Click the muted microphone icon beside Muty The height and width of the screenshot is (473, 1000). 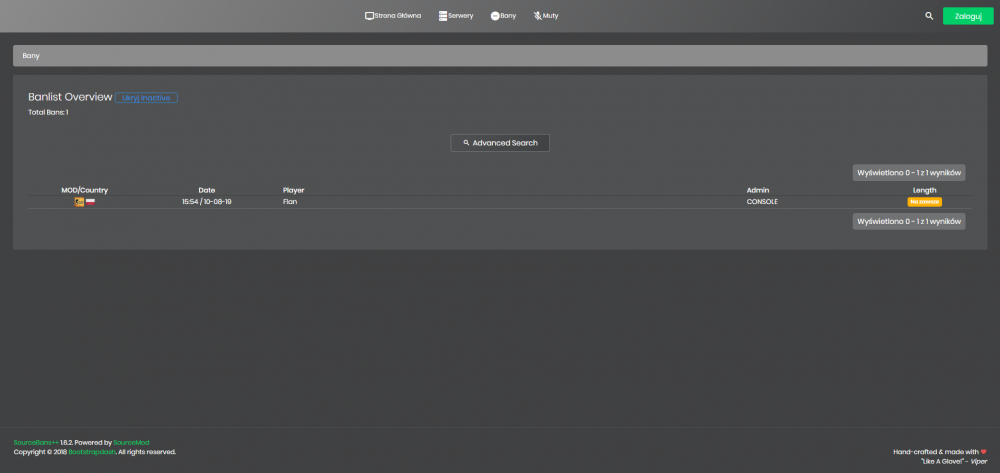(x=538, y=16)
